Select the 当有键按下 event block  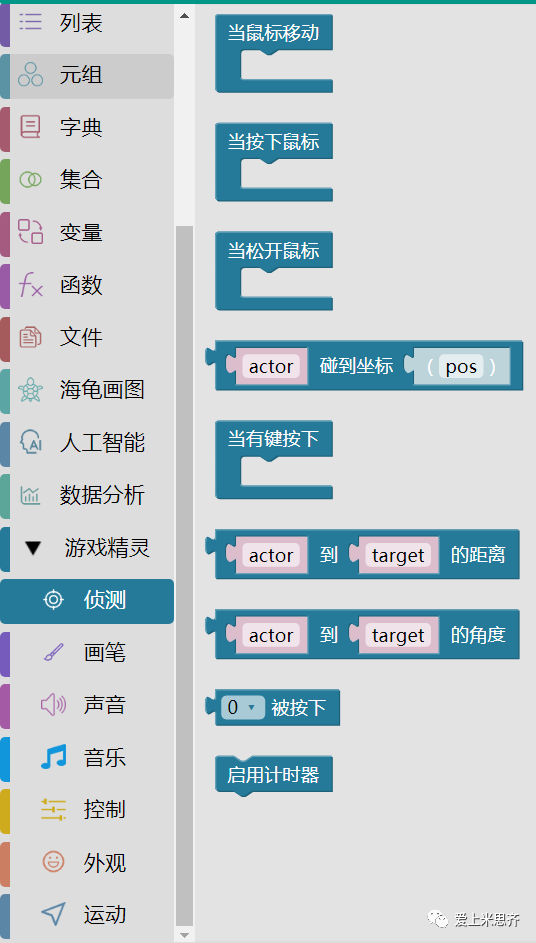[x=274, y=459]
